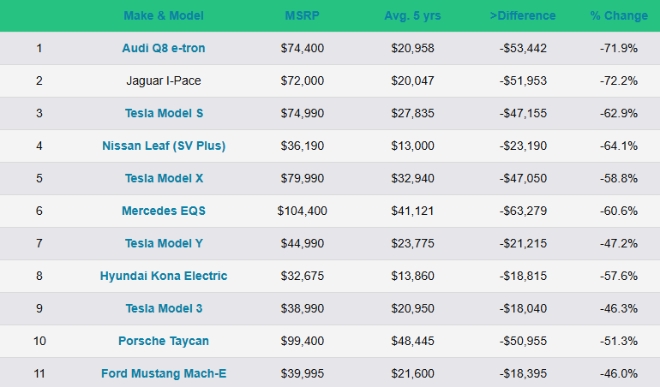Open the Tesla Model 3 link
Screen dimensions: 660x387
[164, 308]
